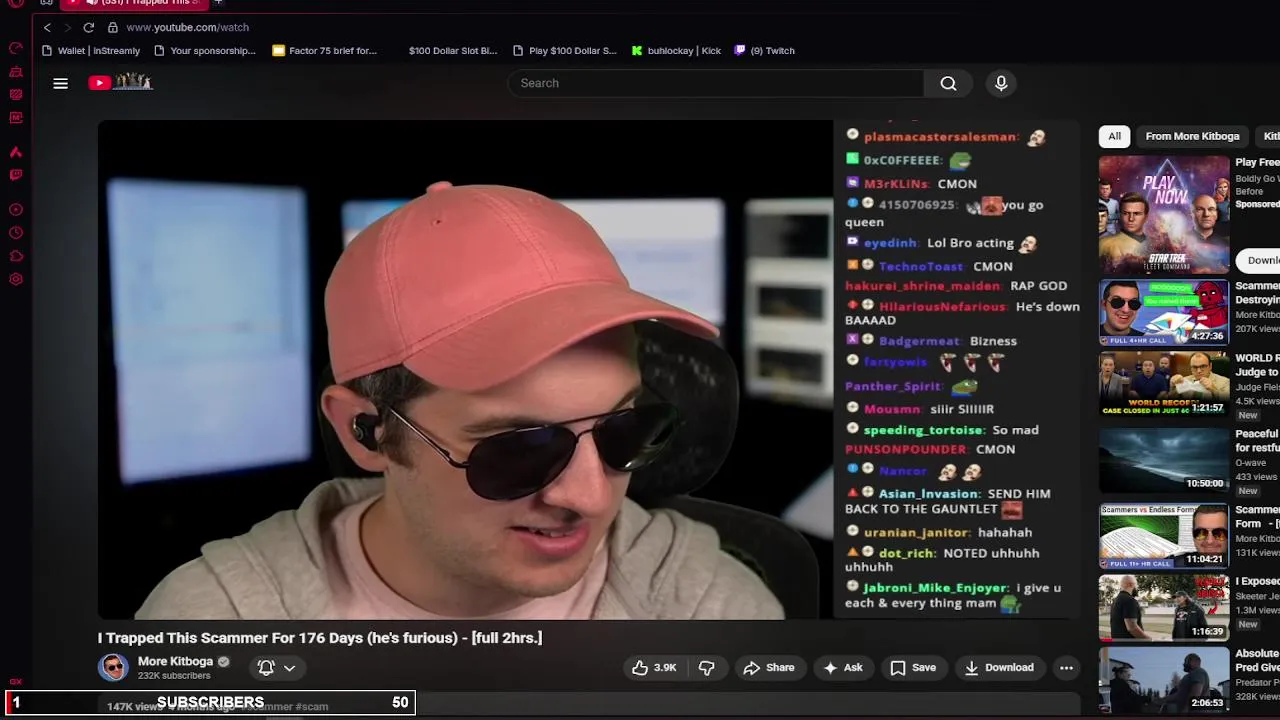Open Play $100 Dollar S... bookmark
This screenshot has width=1280, height=720.
point(564,50)
